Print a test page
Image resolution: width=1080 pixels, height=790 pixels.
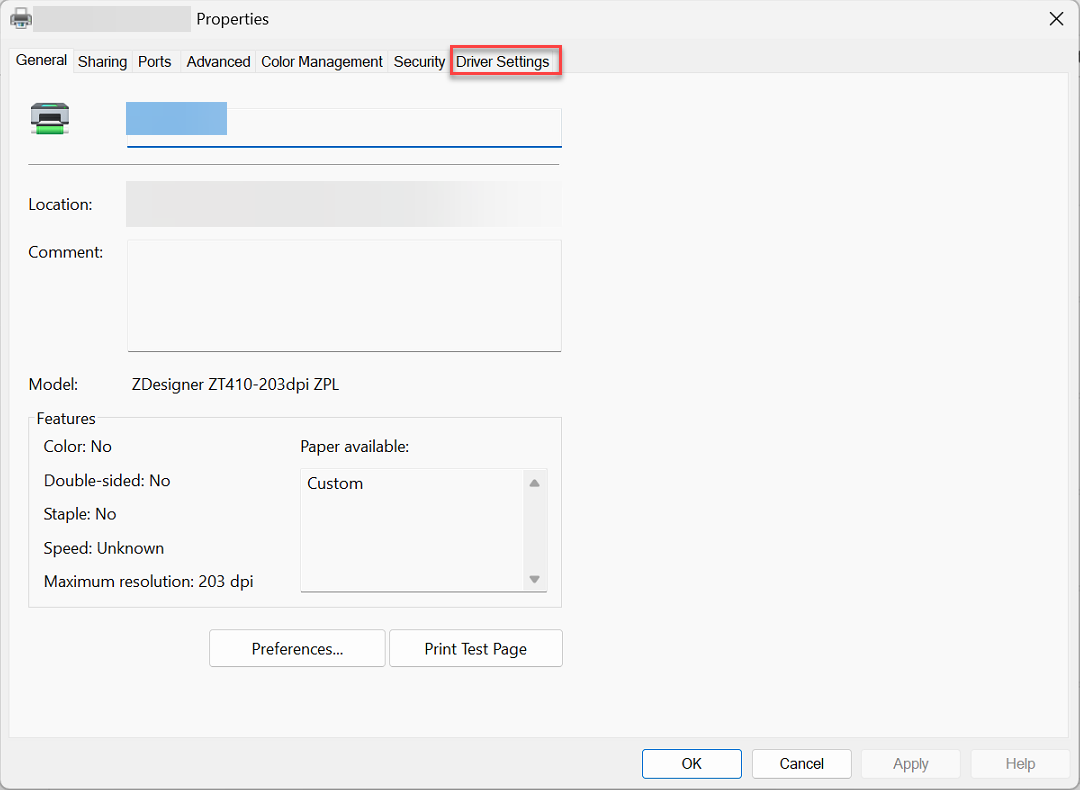coord(475,648)
